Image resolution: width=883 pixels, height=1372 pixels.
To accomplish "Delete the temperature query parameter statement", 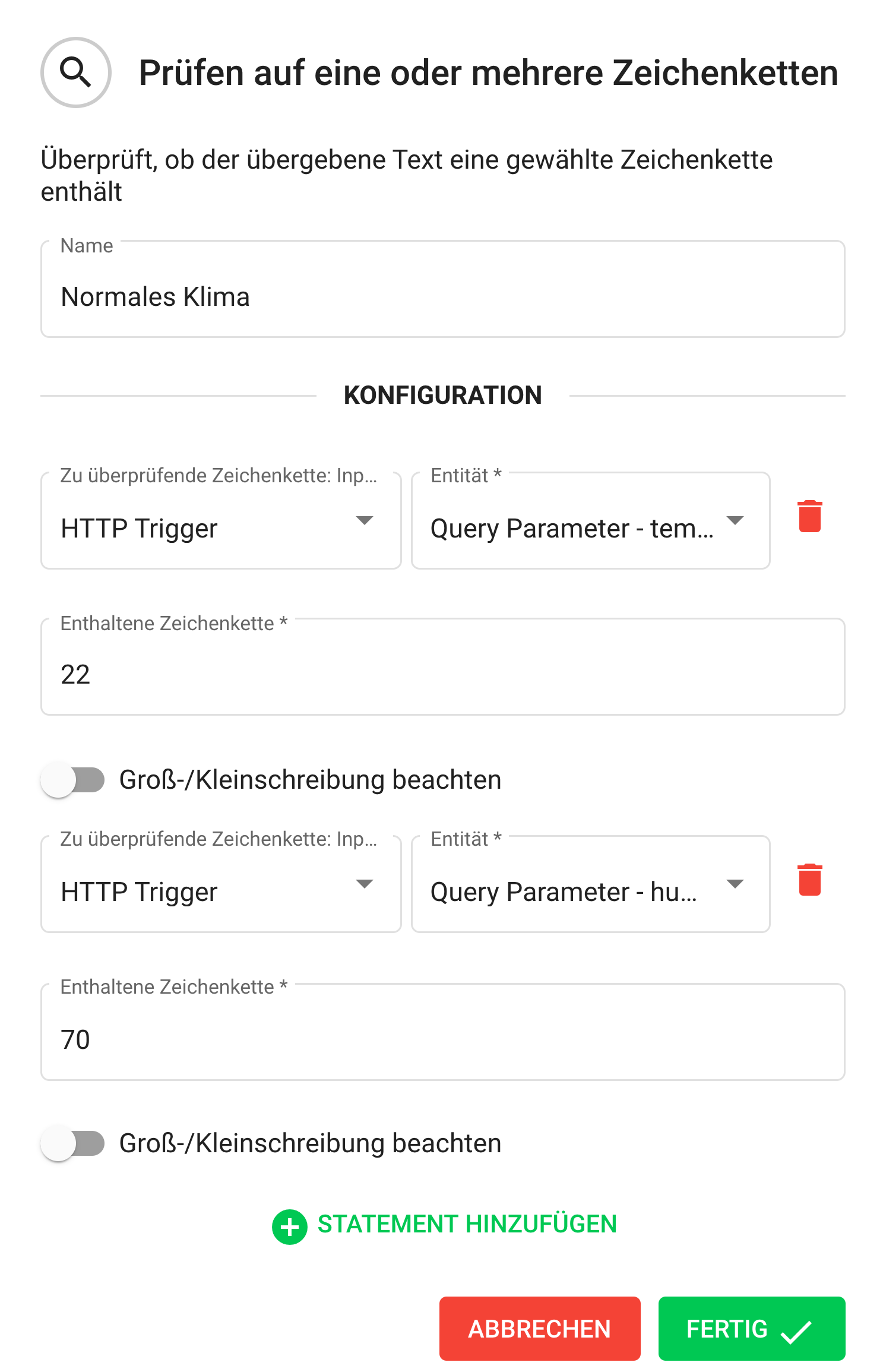I will tap(809, 516).
